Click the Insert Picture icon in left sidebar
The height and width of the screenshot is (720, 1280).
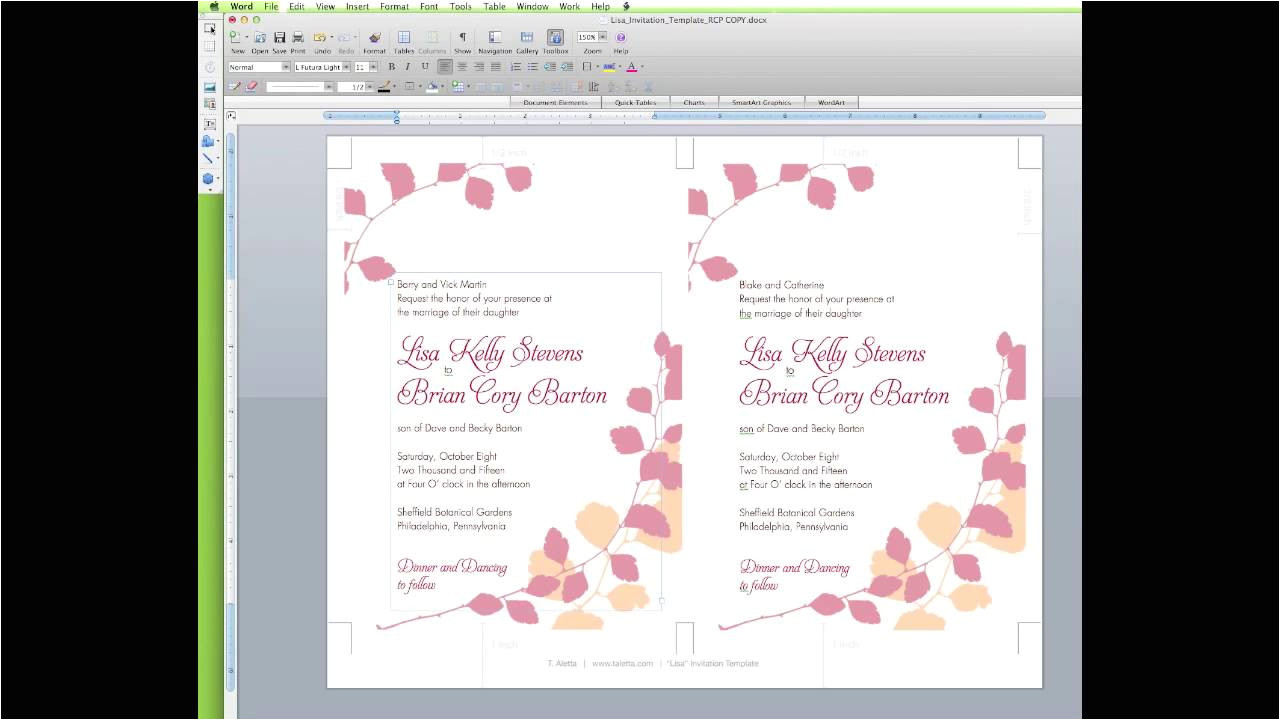(209, 87)
